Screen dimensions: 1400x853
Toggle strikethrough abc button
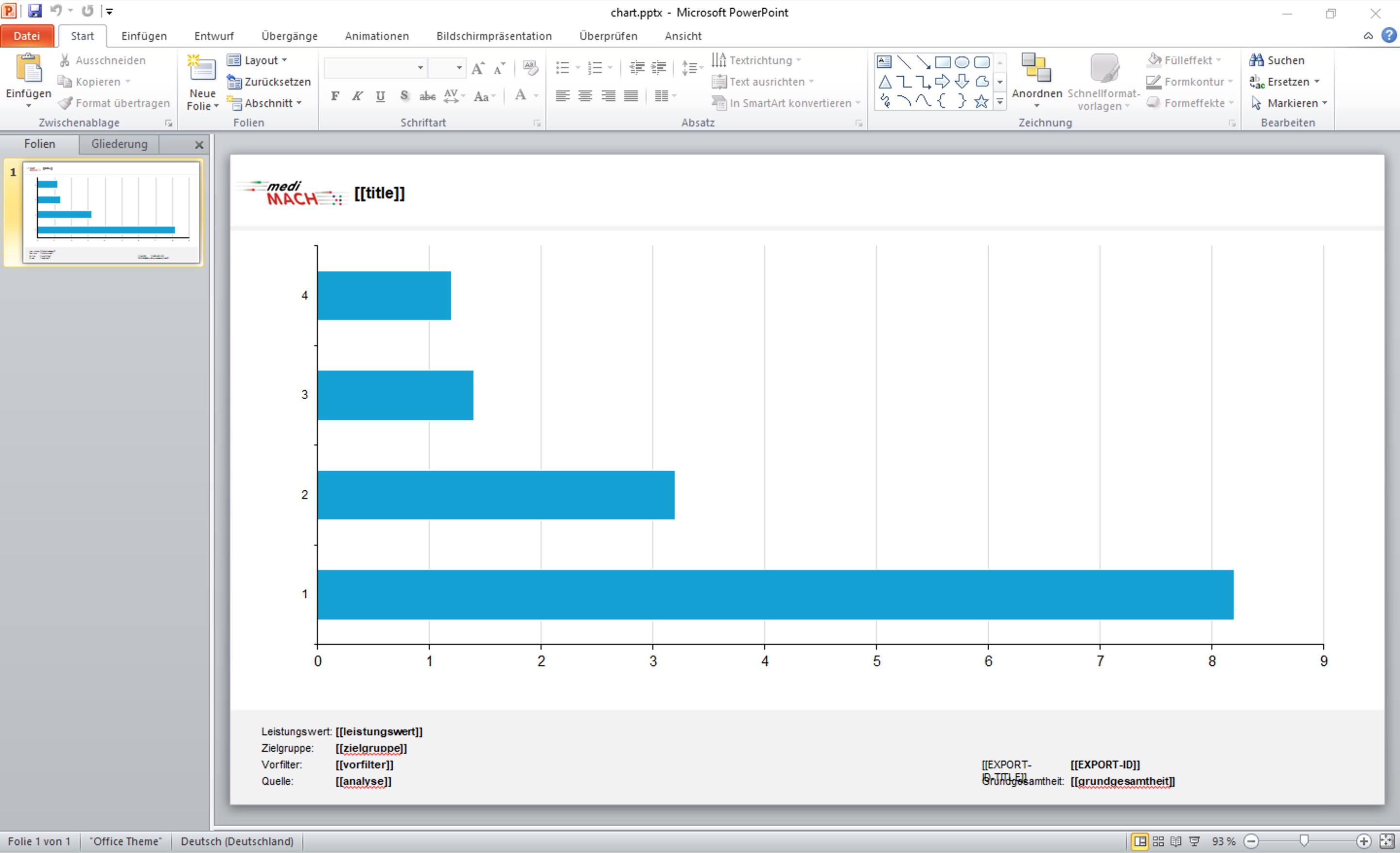point(427,96)
